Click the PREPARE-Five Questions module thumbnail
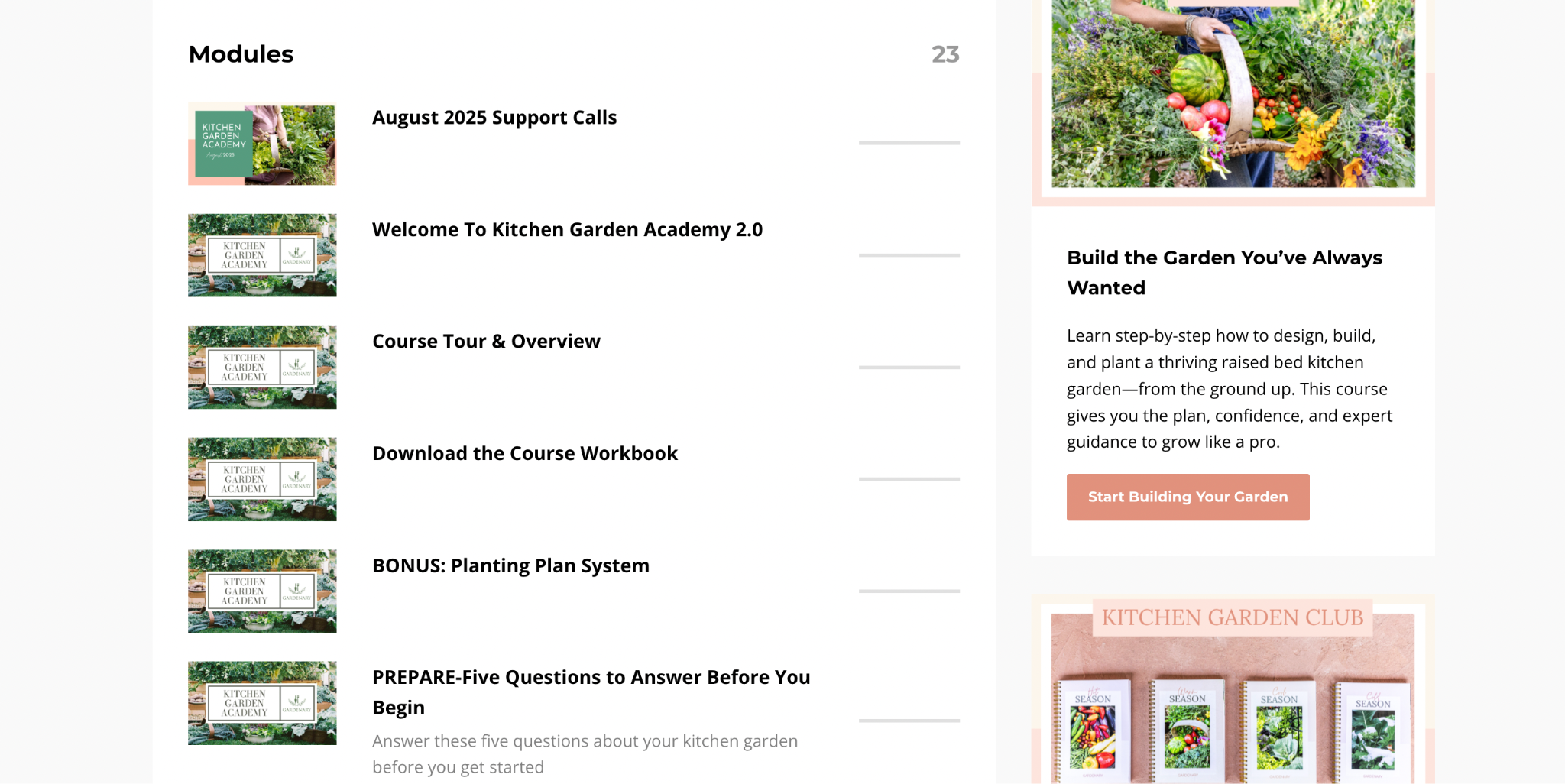The width and height of the screenshot is (1565, 784). point(262,703)
